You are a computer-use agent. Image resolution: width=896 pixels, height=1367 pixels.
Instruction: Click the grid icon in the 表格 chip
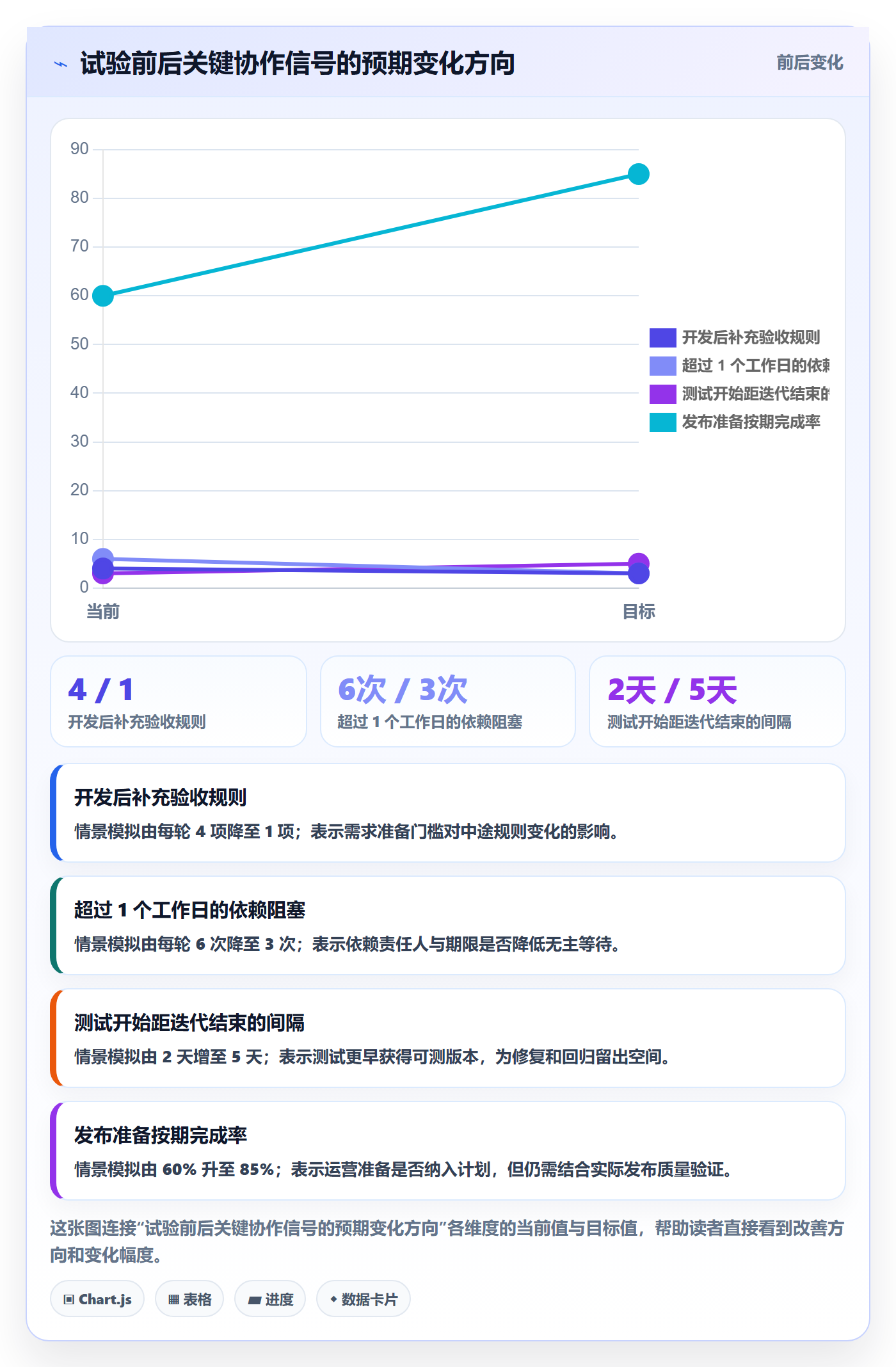point(173,1300)
